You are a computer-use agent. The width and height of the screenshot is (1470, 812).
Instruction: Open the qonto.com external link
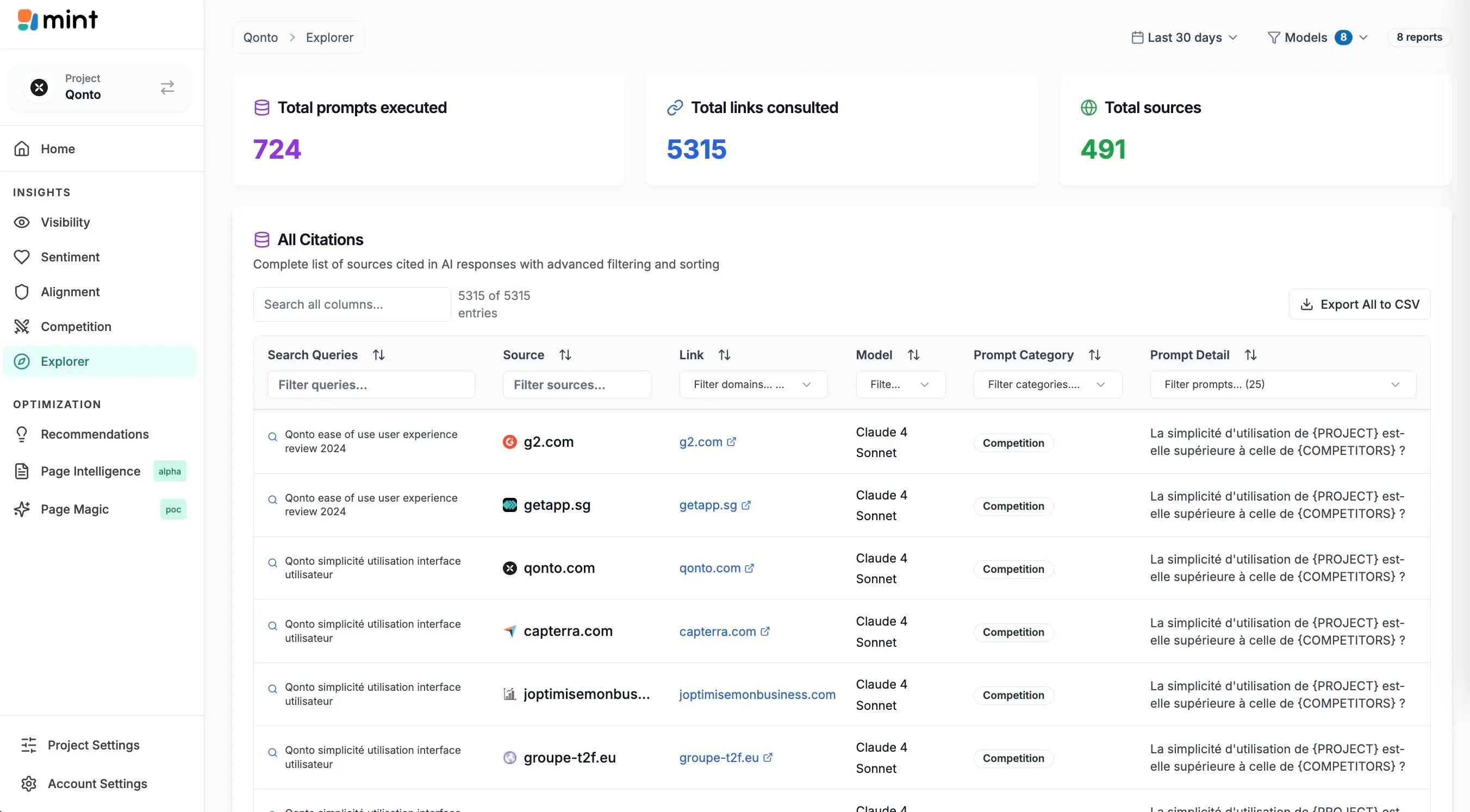(717, 568)
